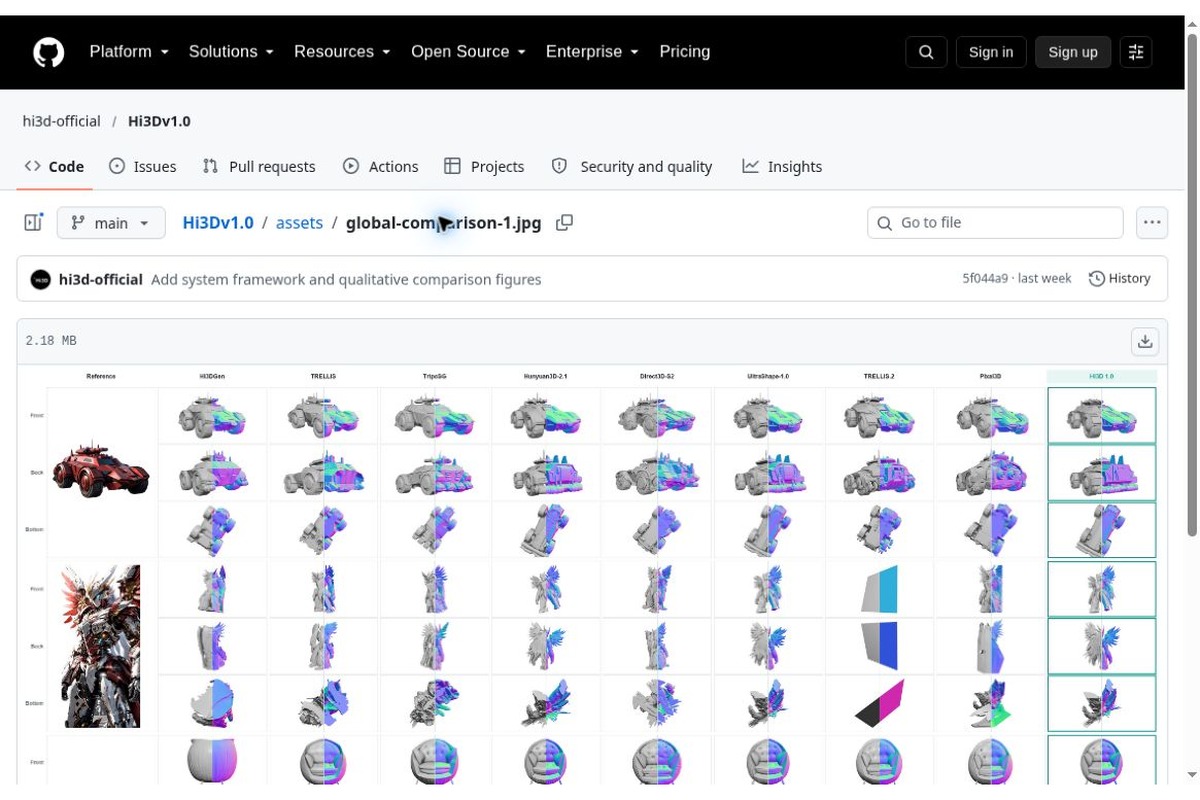Open the Actions tab
Image resolution: width=1200 pixels, height=800 pixels.
point(381,167)
